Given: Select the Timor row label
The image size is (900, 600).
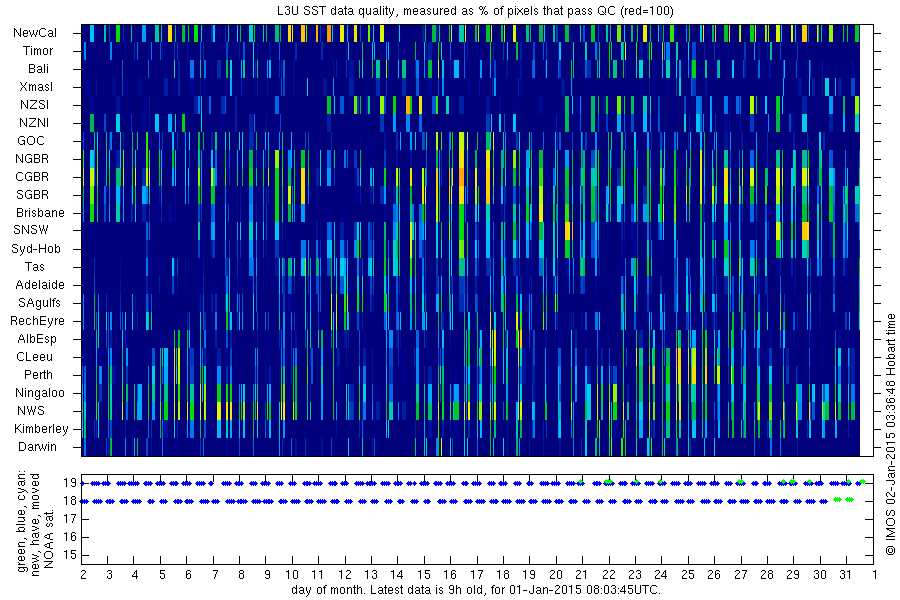Looking at the screenshot, I should click(38, 51).
